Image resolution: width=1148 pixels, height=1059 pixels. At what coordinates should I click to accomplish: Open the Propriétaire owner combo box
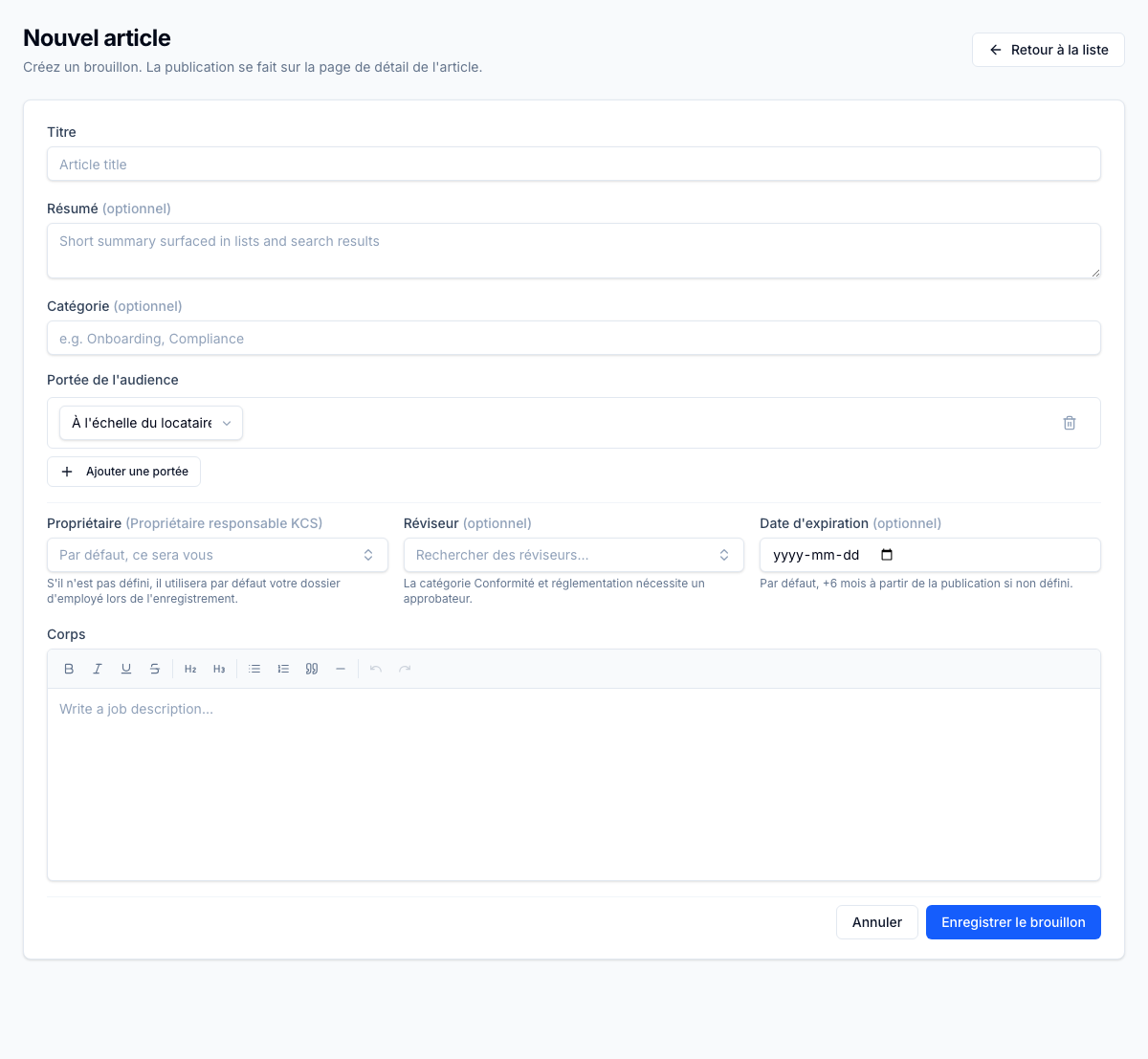(217, 555)
